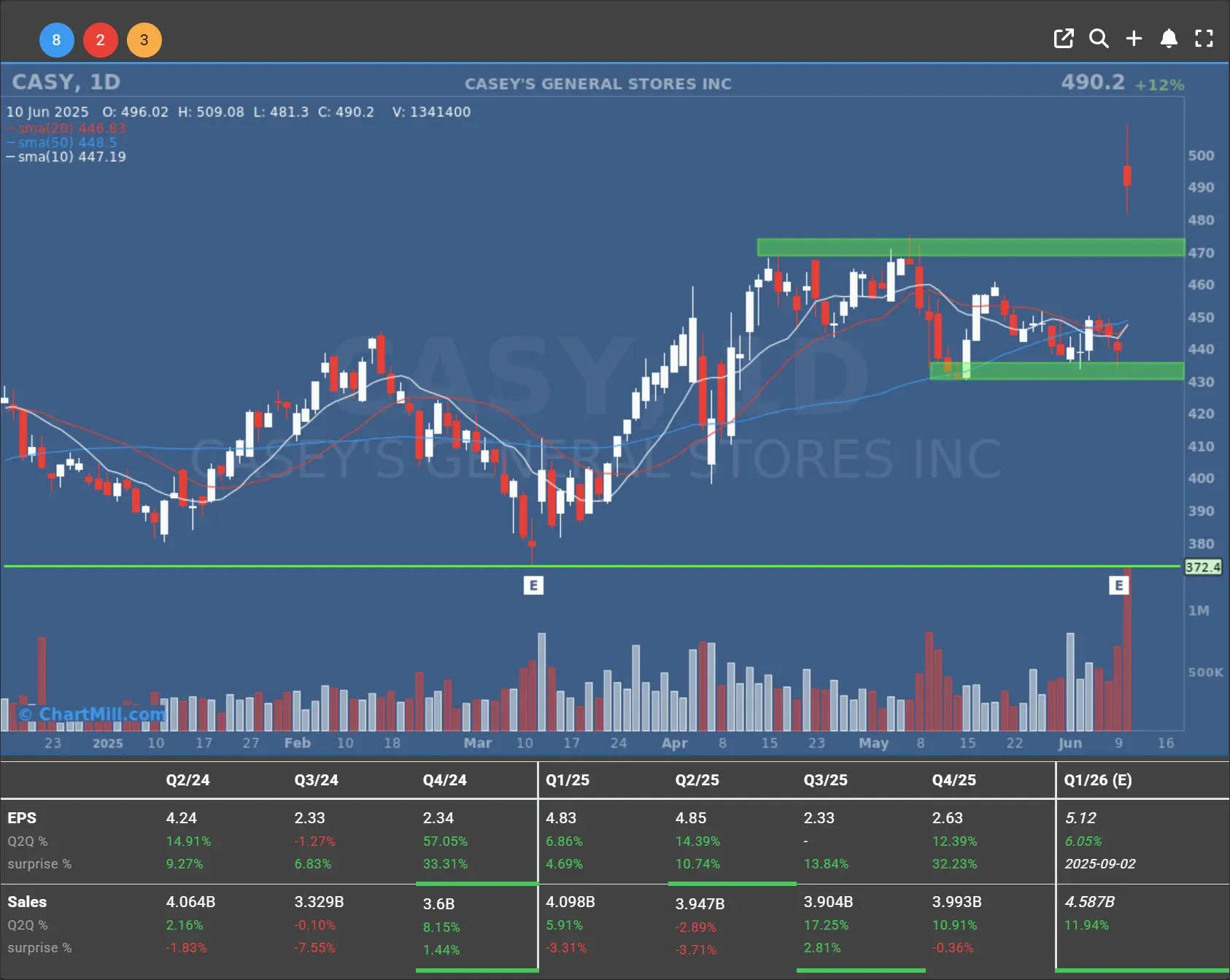Click Sales value 3.6B

(438, 904)
